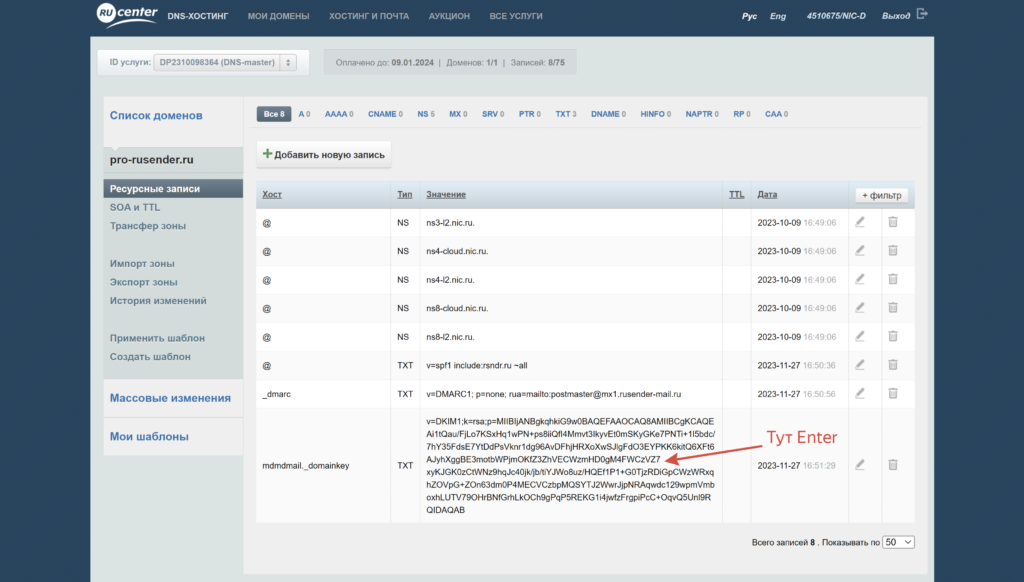Viewport: 1024px width, 582px height.
Task: Delete the _dmarc TXT record
Action: tap(893, 393)
